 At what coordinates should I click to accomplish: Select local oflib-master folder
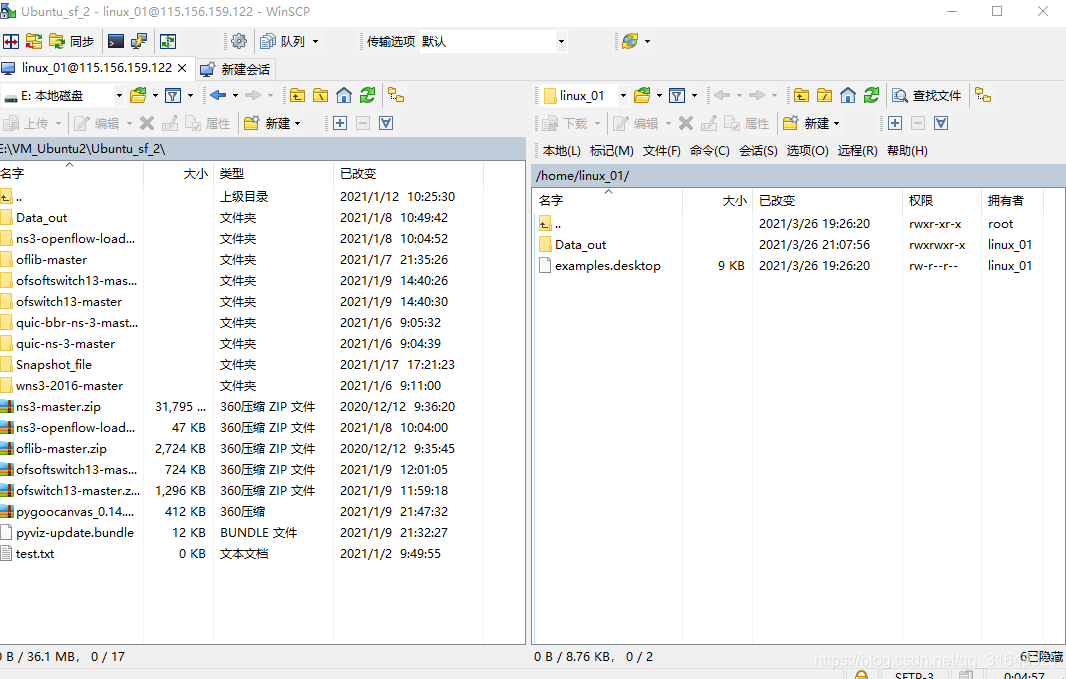coord(51,260)
